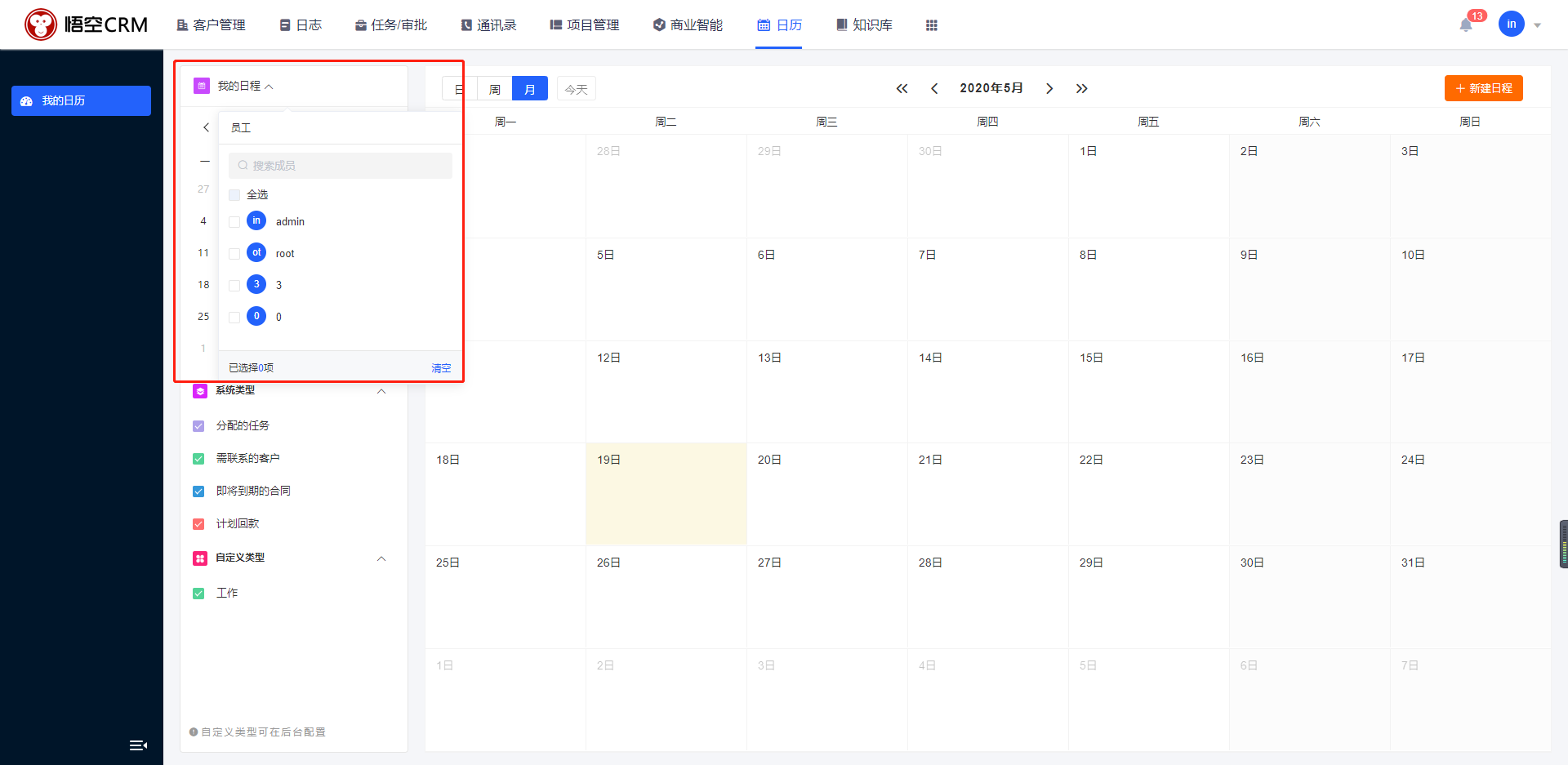Click 已选择0项 text
The image size is (1568, 765).
click(252, 368)
